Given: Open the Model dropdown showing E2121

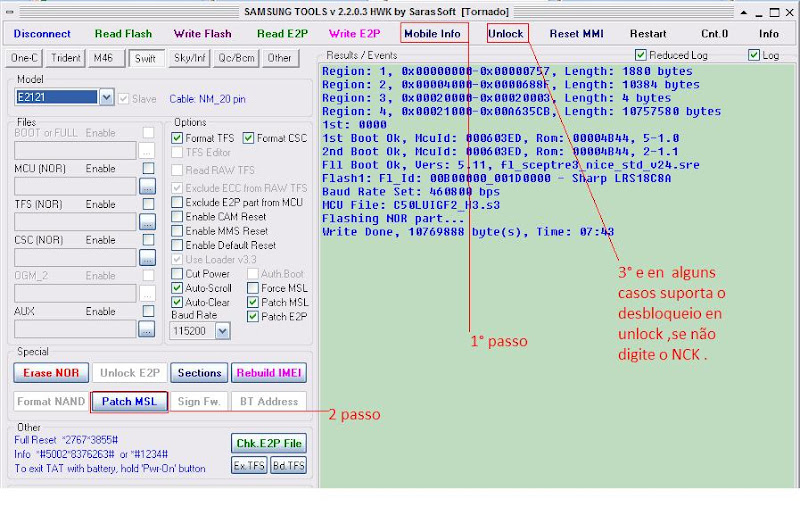Looking at the screenshot, I should [x=106, y=97].
